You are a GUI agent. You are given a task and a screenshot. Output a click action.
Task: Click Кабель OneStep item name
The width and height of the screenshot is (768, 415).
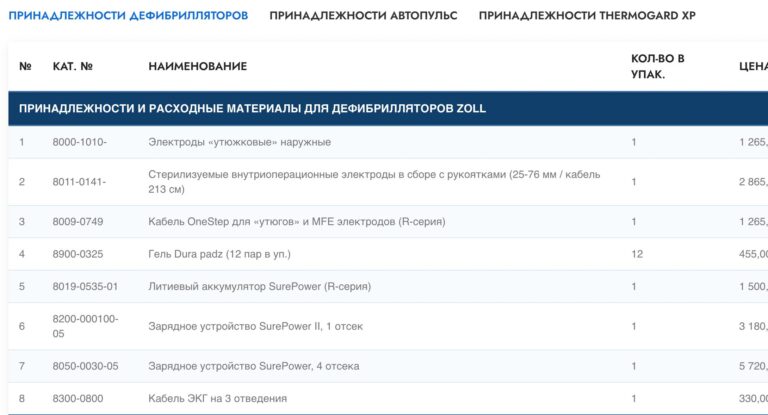(297, 221)
